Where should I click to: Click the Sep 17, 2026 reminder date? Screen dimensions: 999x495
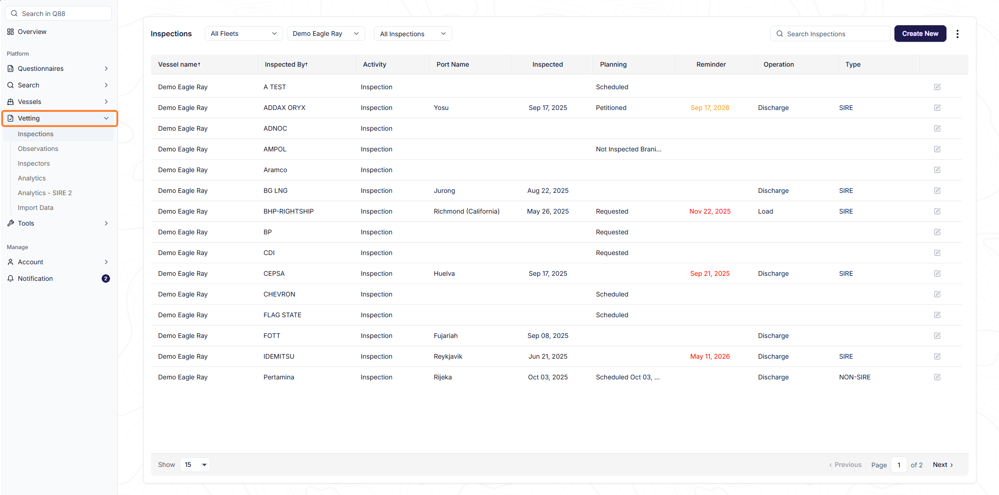(x=710, y=108)
